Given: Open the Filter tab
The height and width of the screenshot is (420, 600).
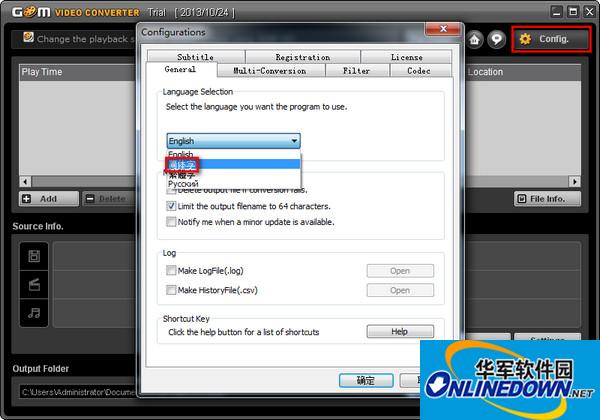Looking at the screenshot, I should [x=357, y=71].
